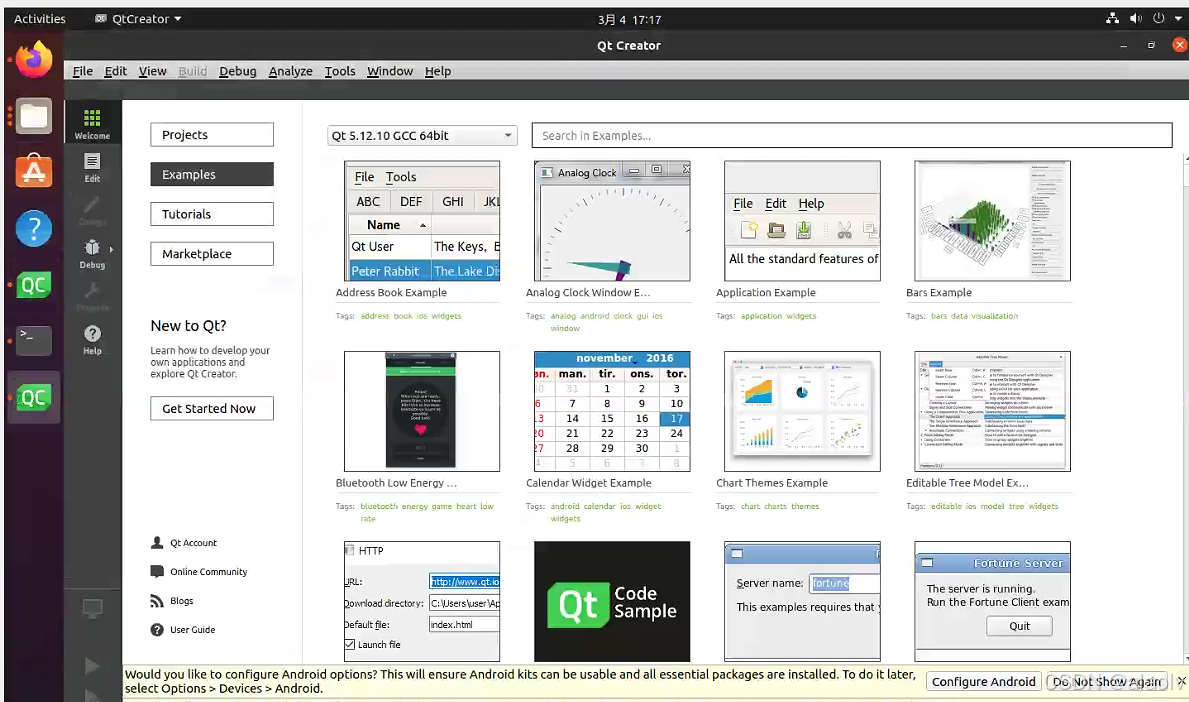Open the Bars Example thumbnail
This screenshot has height=702, width=1189.
[x=993, y=221]
